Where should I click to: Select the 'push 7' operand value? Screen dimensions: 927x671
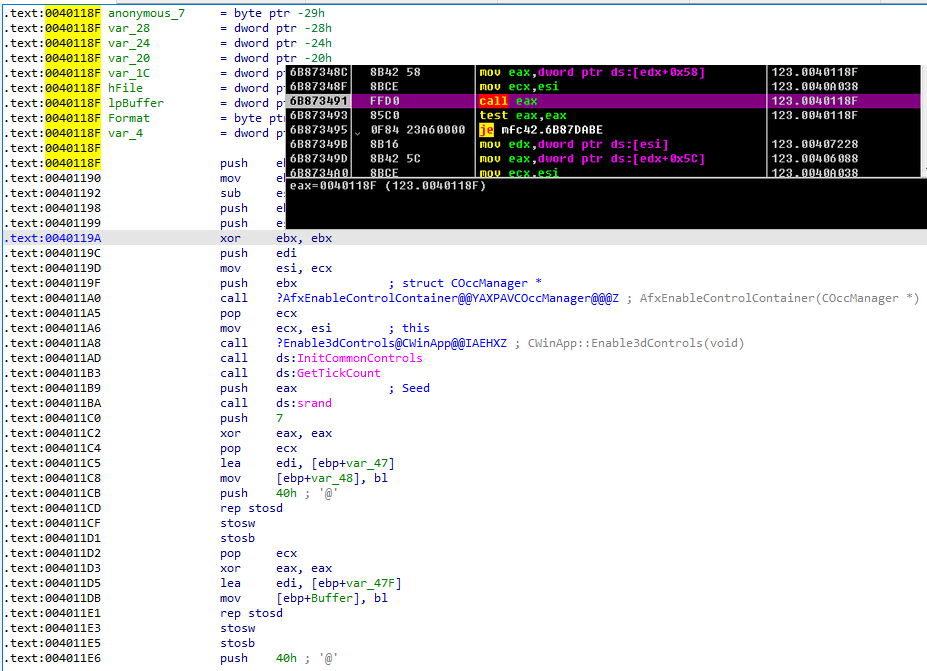280,419
